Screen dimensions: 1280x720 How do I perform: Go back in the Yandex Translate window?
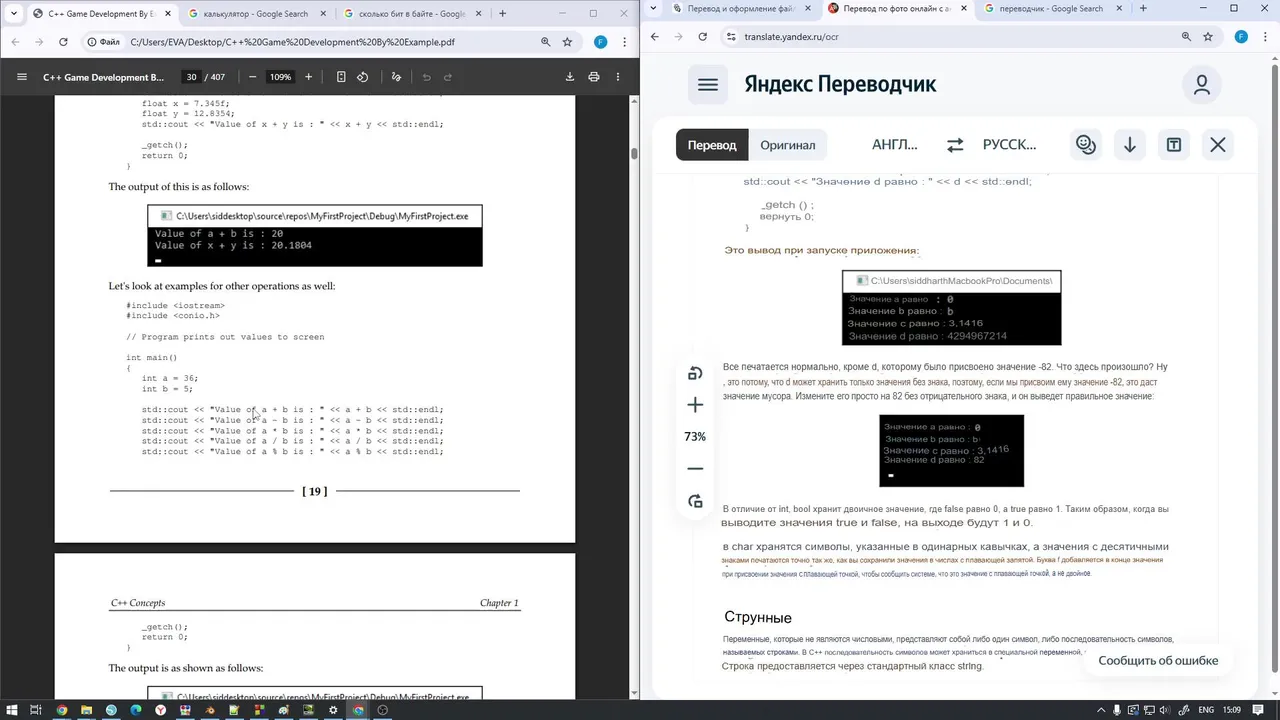[655, 36]
